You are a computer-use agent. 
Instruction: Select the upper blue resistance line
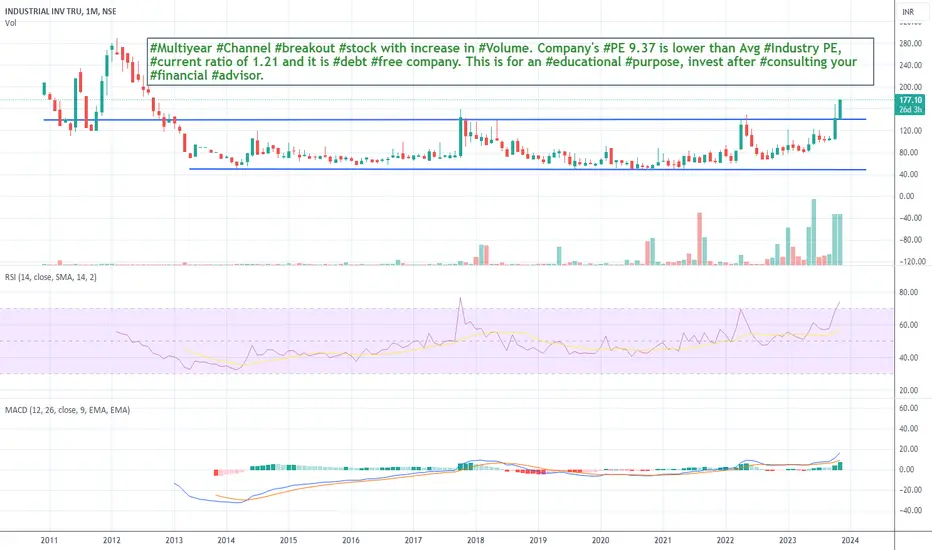[455, 120]
